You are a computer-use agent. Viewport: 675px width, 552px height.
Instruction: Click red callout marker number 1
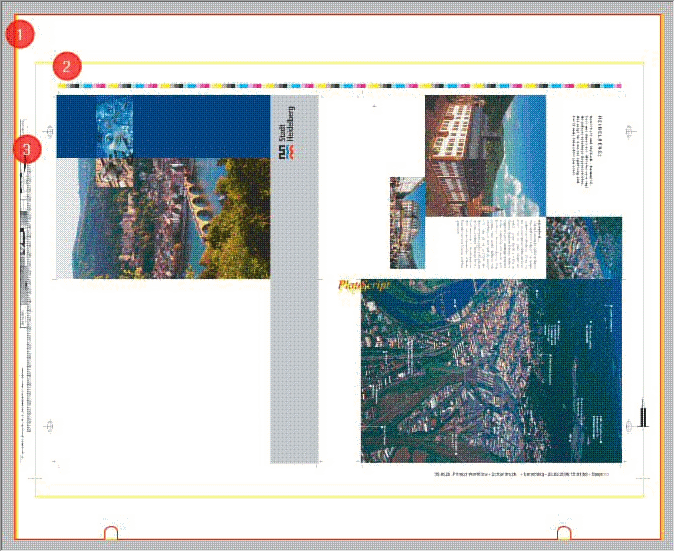(20, 34)
